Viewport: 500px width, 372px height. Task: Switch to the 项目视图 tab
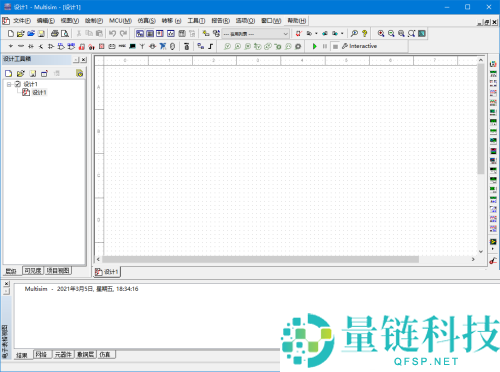point(58,271)
